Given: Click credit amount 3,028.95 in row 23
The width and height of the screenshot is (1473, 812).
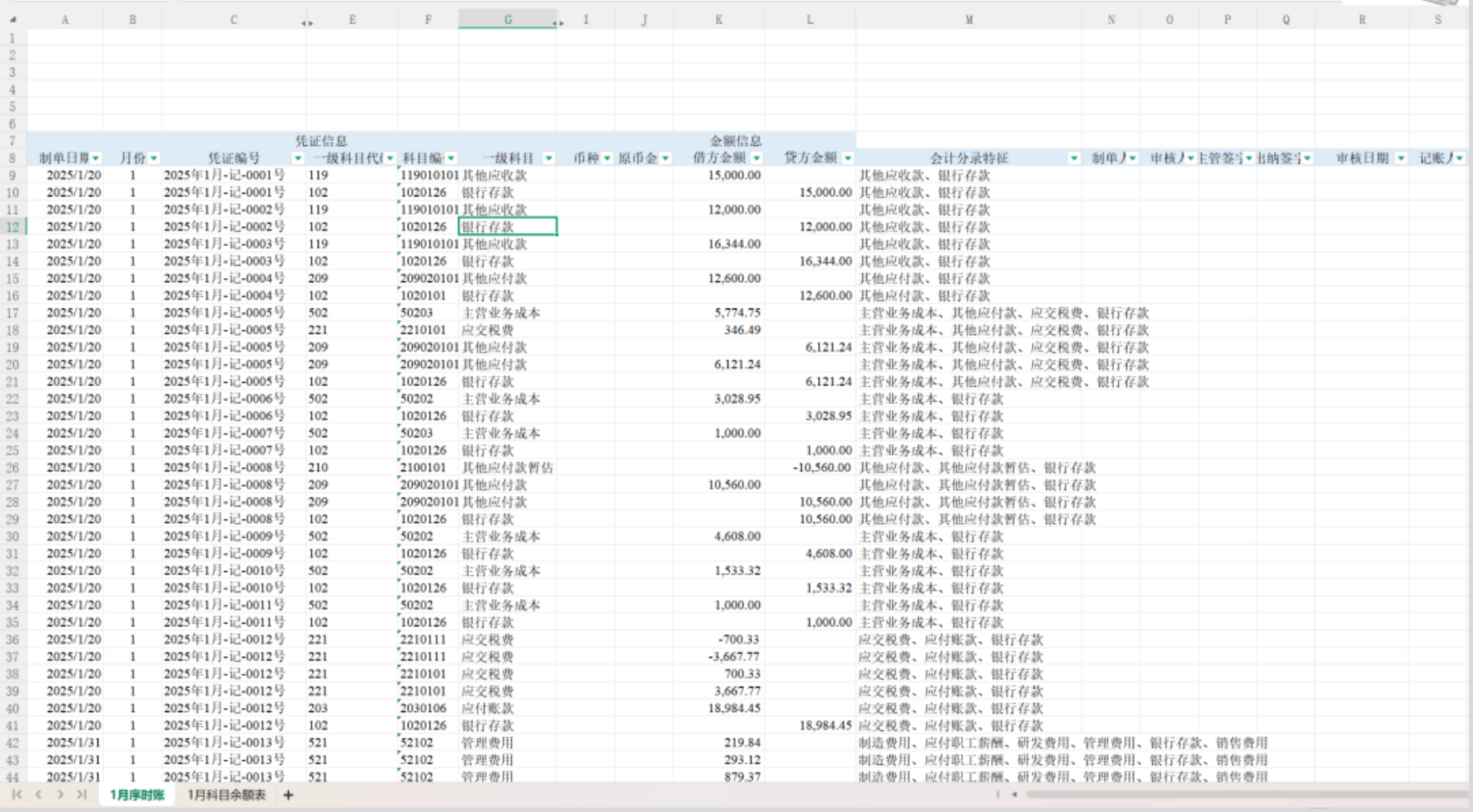Looking at the screenshot, I should click(x=810, y=416).
